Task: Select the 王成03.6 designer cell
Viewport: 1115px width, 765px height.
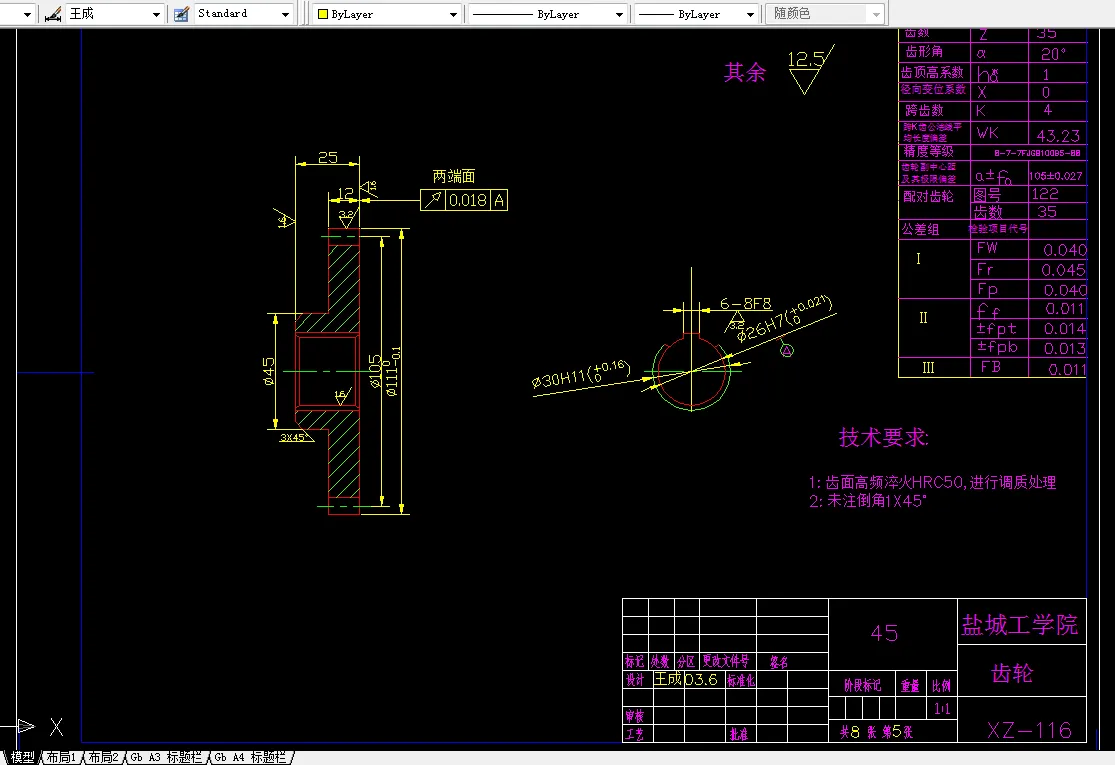Action: pos(686,679)
